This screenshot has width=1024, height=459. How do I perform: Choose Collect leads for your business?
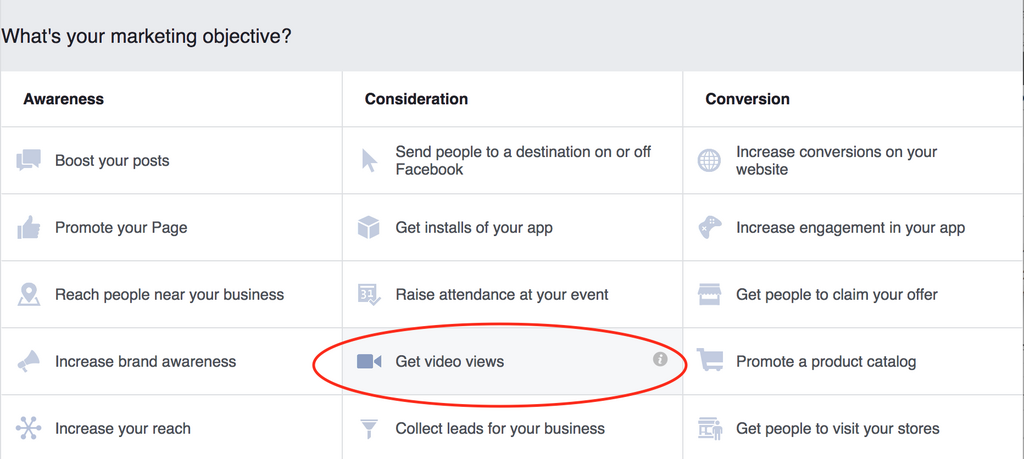click(x=500, y=428)
